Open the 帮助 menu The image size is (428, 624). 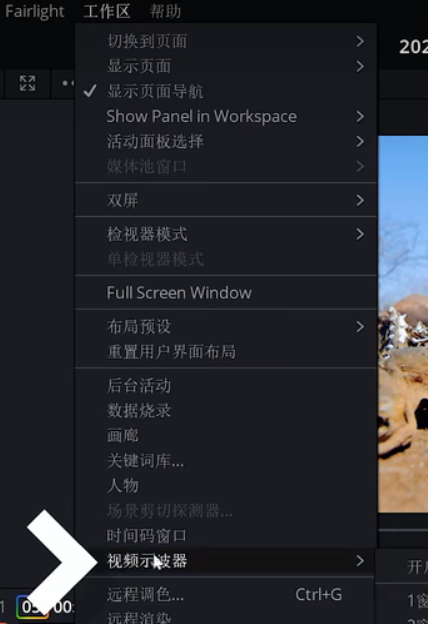click(165, 11)
